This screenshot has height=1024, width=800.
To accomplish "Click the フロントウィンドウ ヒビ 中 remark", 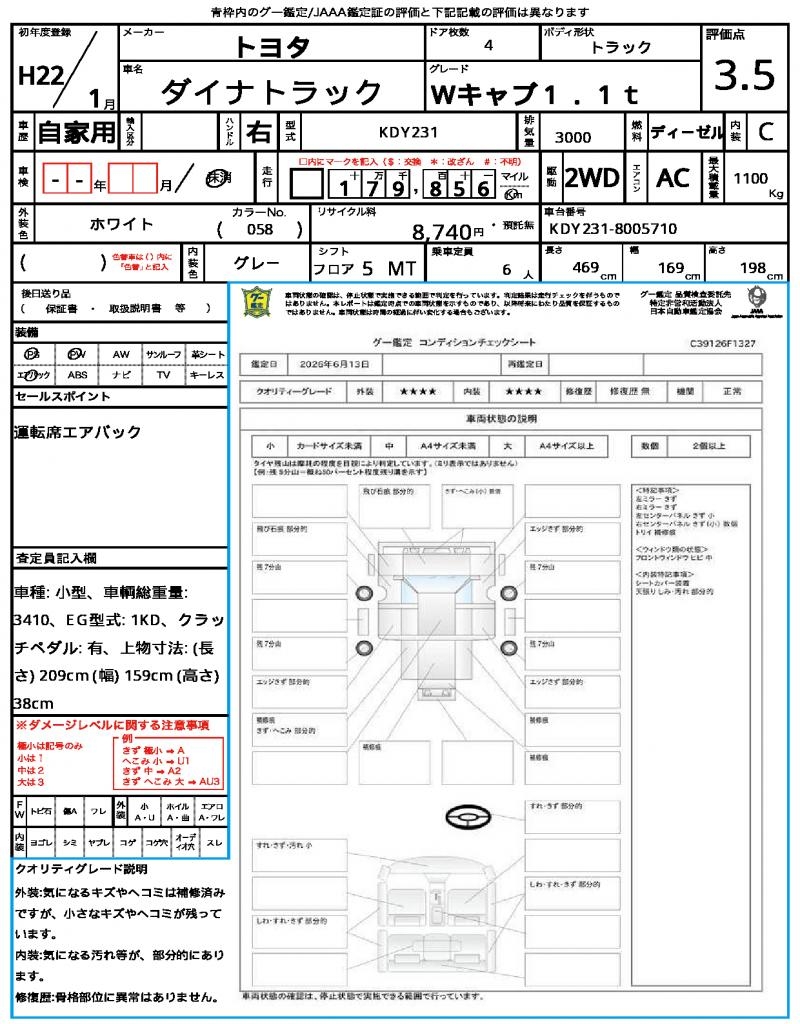I will click(x=674, y=558).
